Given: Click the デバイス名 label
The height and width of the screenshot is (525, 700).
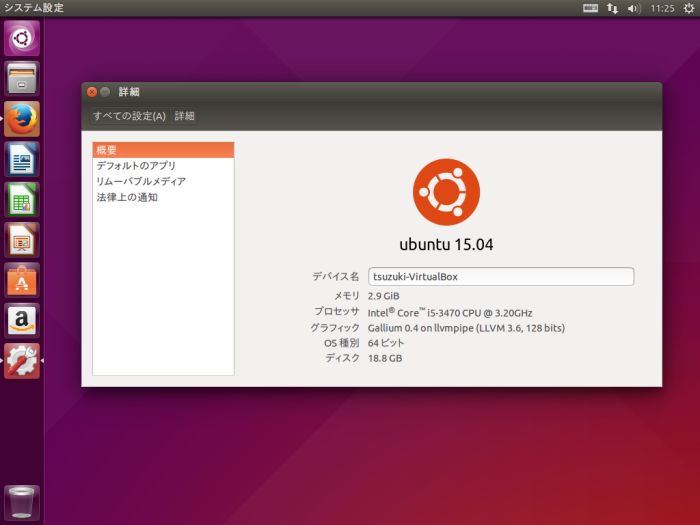Looking at the screenshot, I should [x=336, y=276].
